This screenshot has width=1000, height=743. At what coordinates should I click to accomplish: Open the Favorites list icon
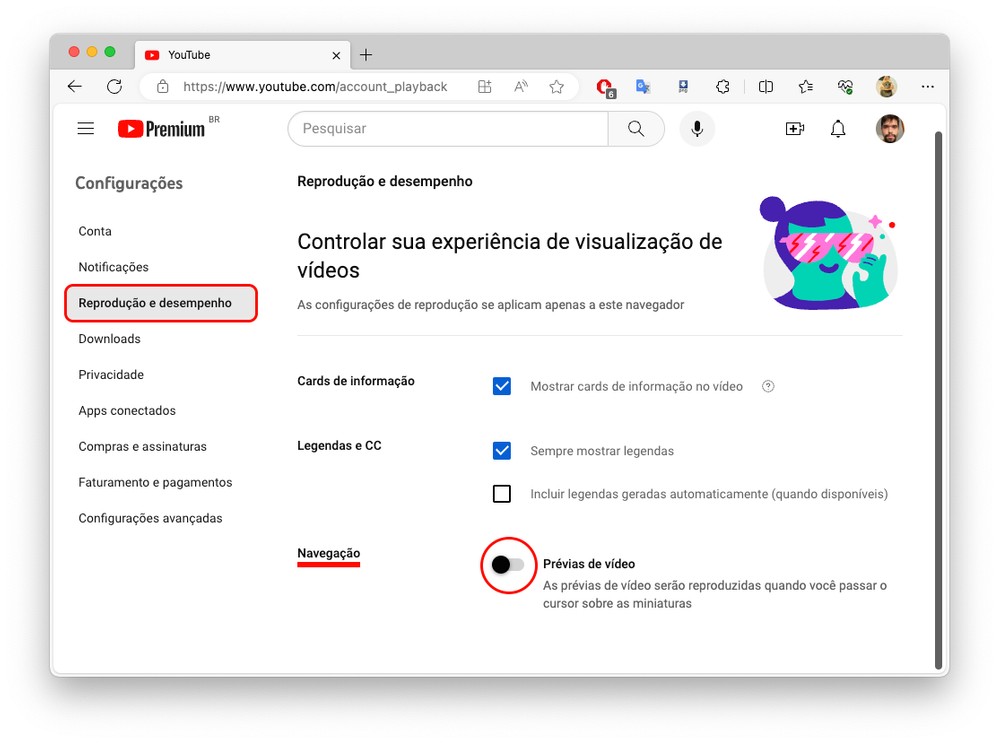(805, 87)
